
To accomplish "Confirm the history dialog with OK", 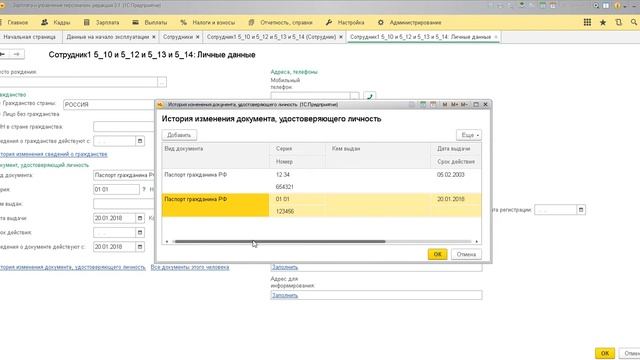I will coord(438,254).
